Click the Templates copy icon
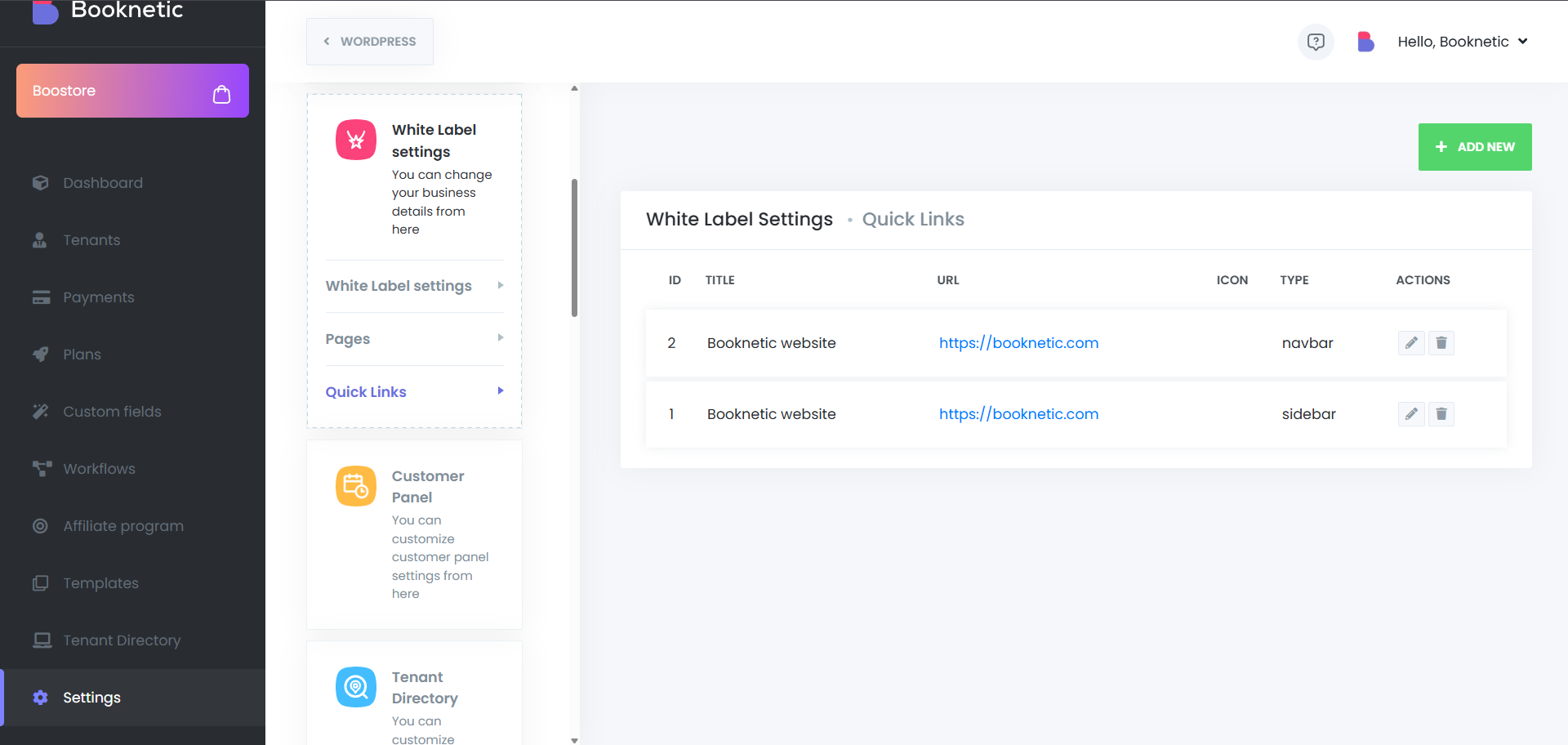 [40, 583]
